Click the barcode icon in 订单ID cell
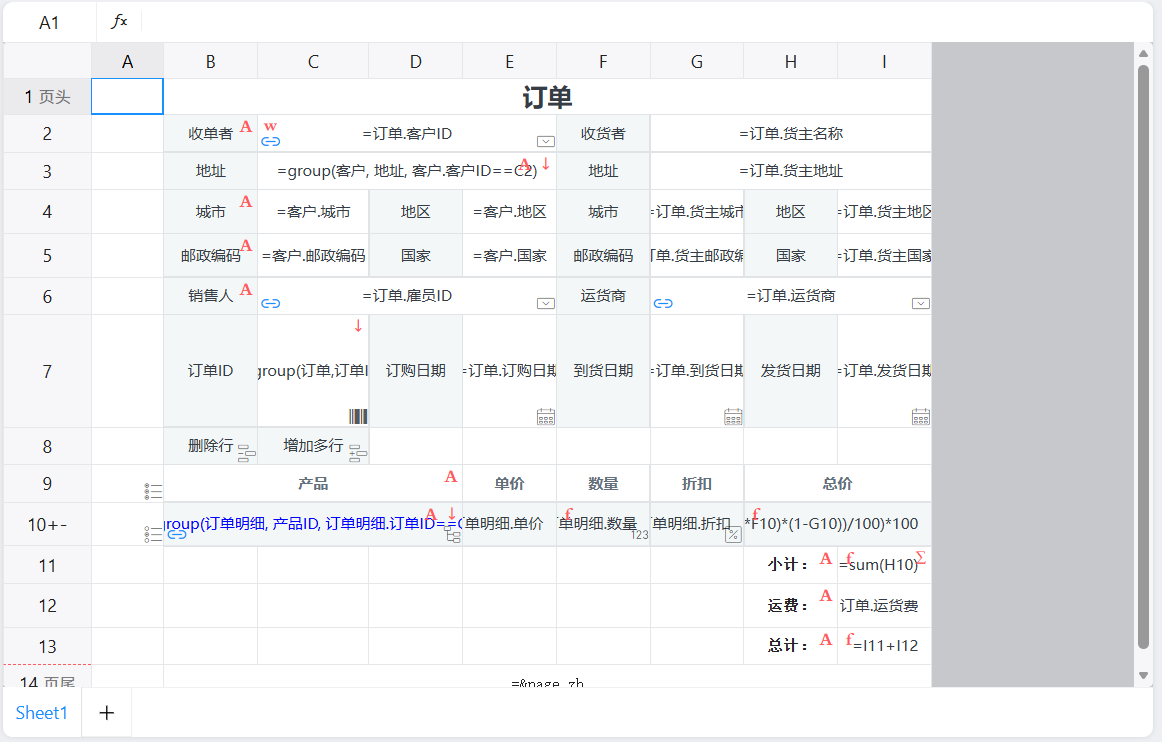 pyautogui.click(x=358, y=417)
